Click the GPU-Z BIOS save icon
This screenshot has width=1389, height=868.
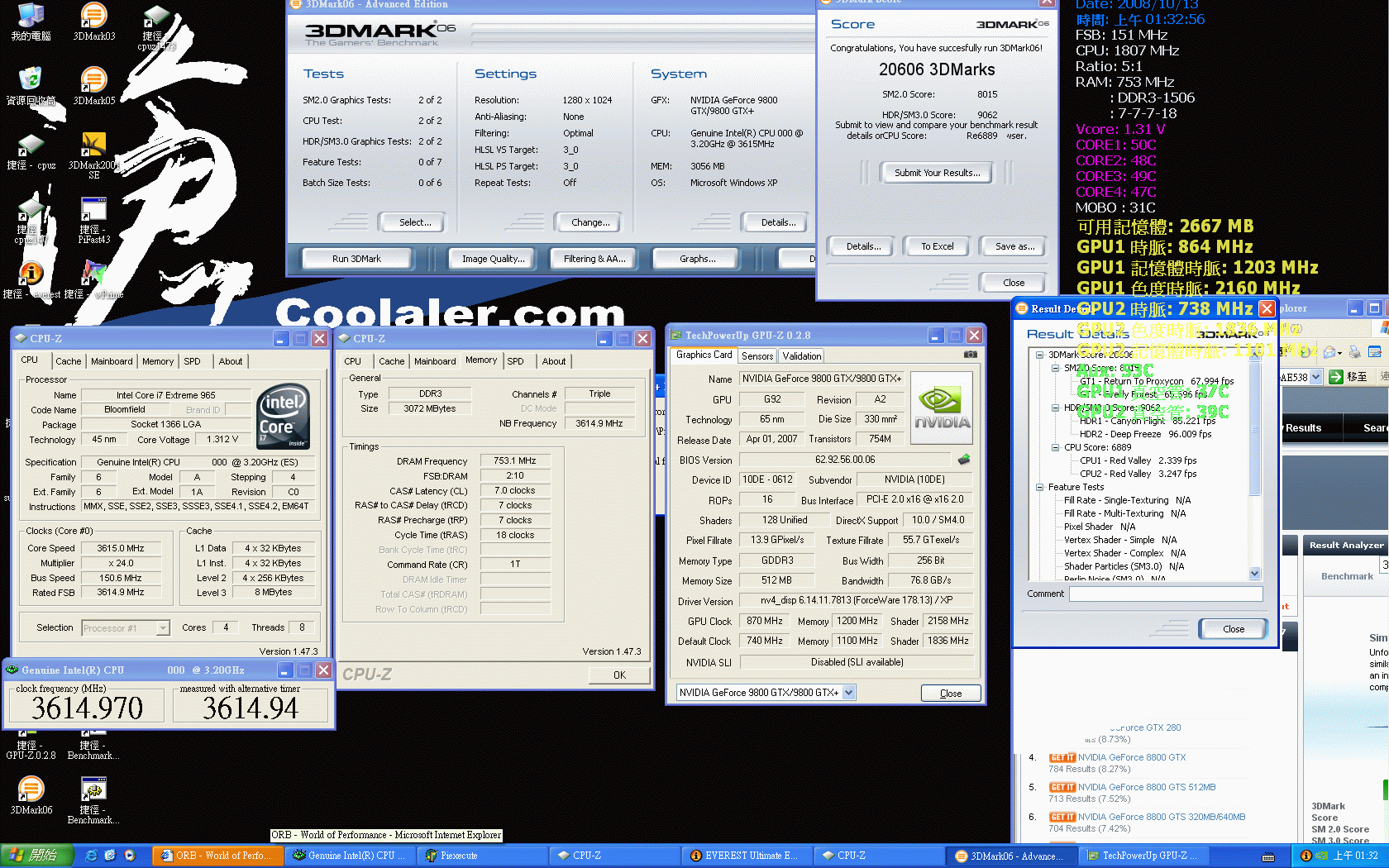(x=963, y=459)
